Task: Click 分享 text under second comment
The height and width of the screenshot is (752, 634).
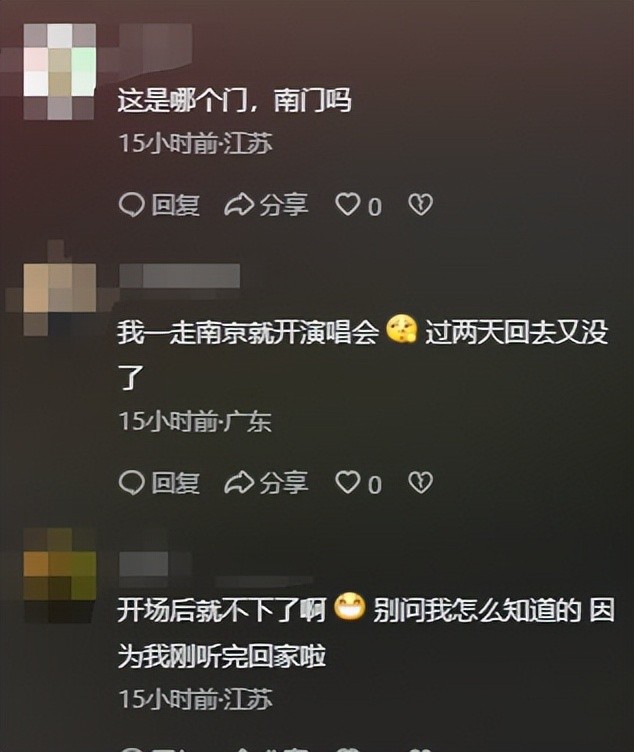Action: (283, 482)
